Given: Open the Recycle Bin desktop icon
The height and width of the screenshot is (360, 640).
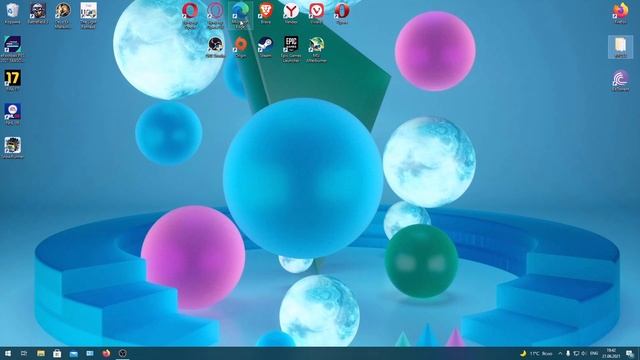Looking at the screenshot, I should [x=13, y=12].
